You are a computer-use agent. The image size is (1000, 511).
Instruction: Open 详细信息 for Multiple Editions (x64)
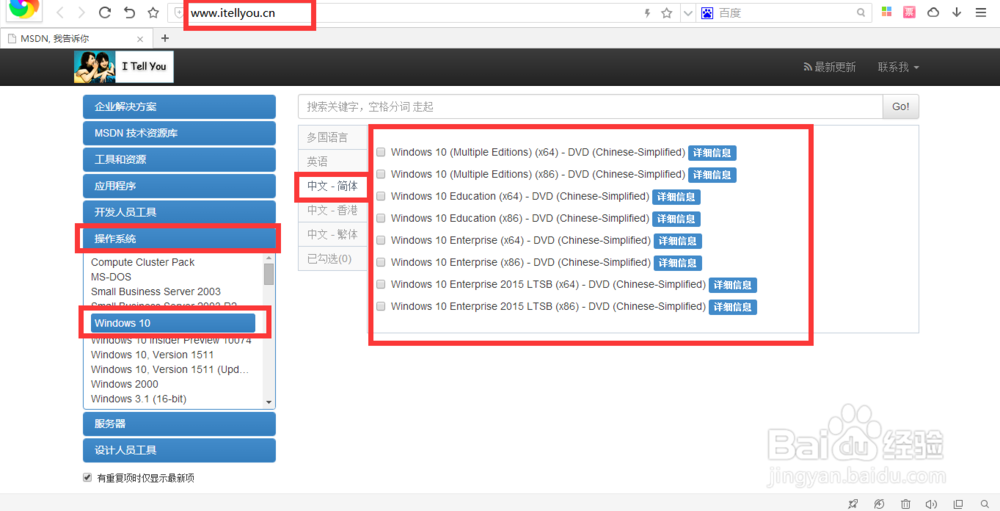tap(712, 153)
